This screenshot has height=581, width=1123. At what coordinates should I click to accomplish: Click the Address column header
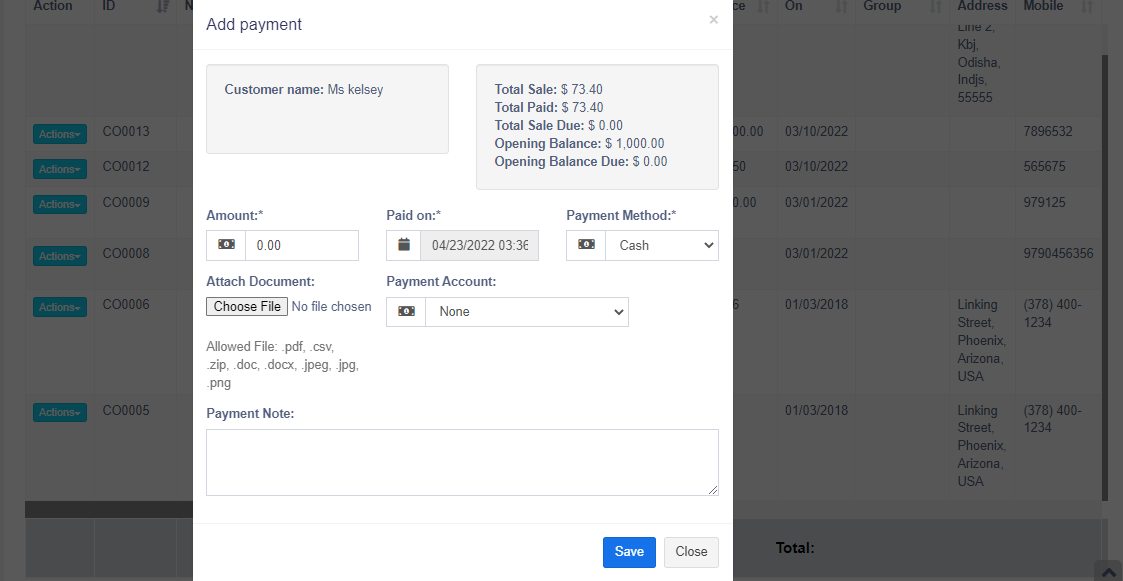click(x=982, y=6)
